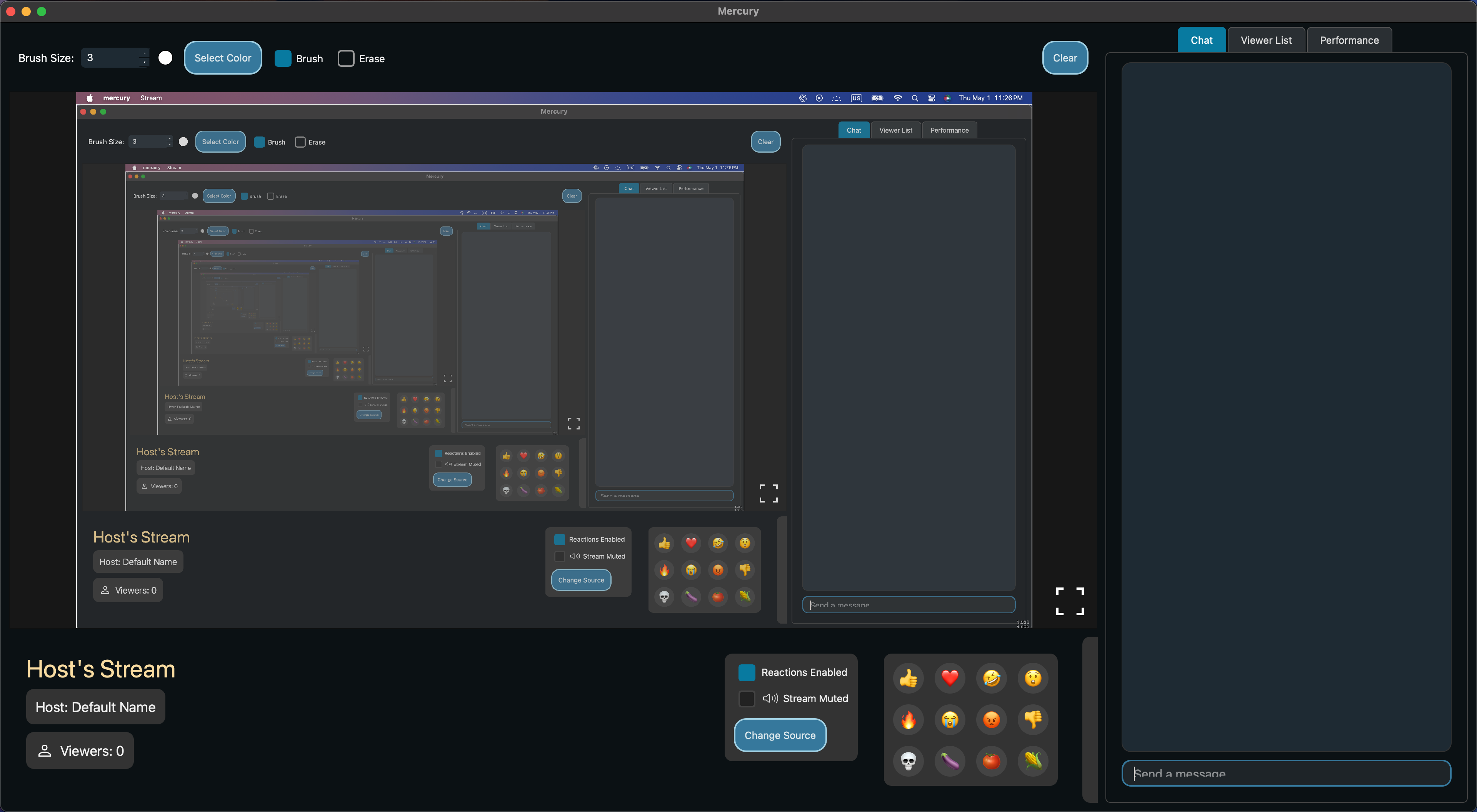This screenshot has height=812, width=1477.
Task: Switch to the Viewer List tab
Action: pos(1266,40)
